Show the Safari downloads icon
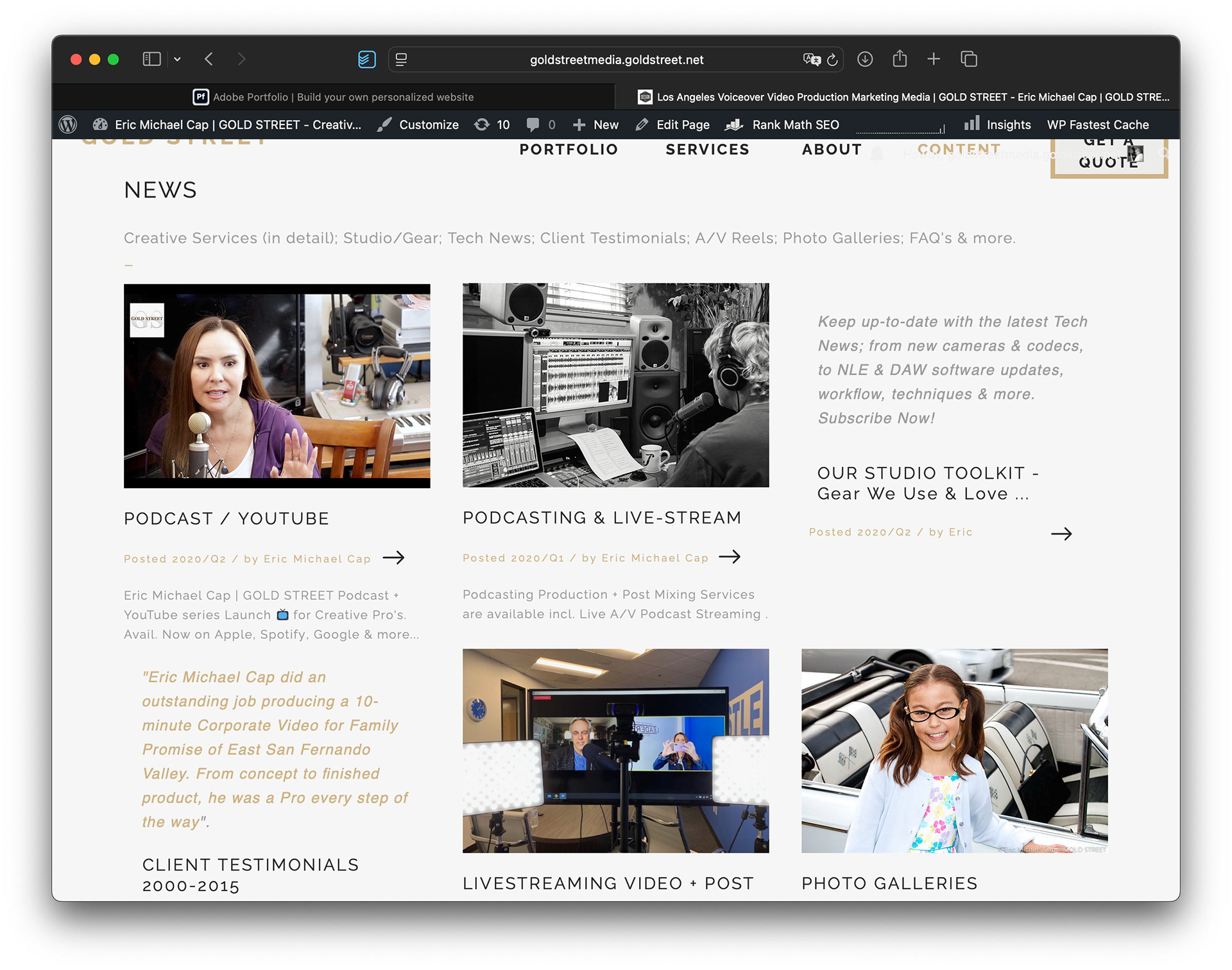This screenshot has height=970, width=1232. pos(865,59)
